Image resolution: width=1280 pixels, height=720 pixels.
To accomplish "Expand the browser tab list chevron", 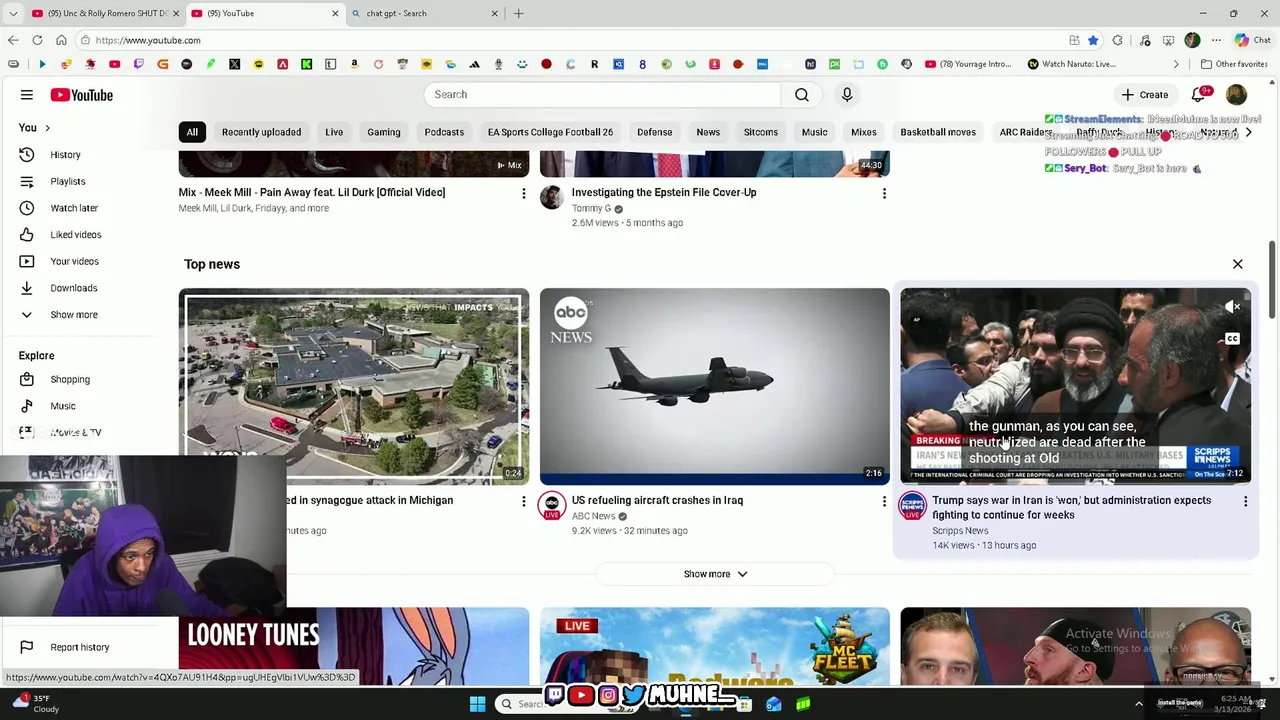I will point(12,13).
